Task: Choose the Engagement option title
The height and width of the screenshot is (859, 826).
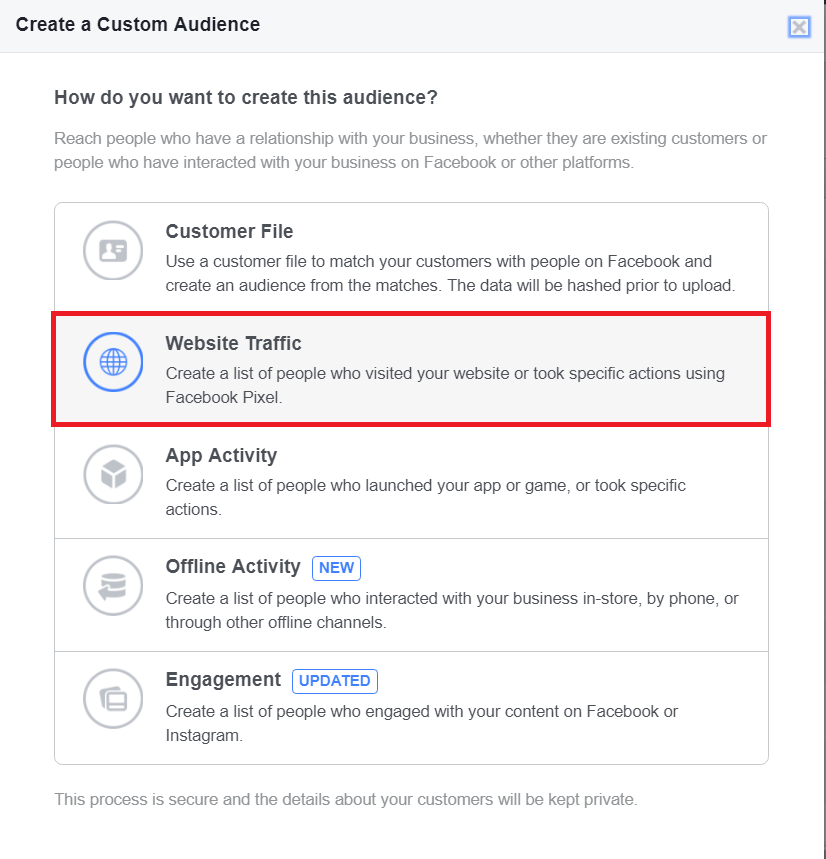Action: [x=223, y=680]
